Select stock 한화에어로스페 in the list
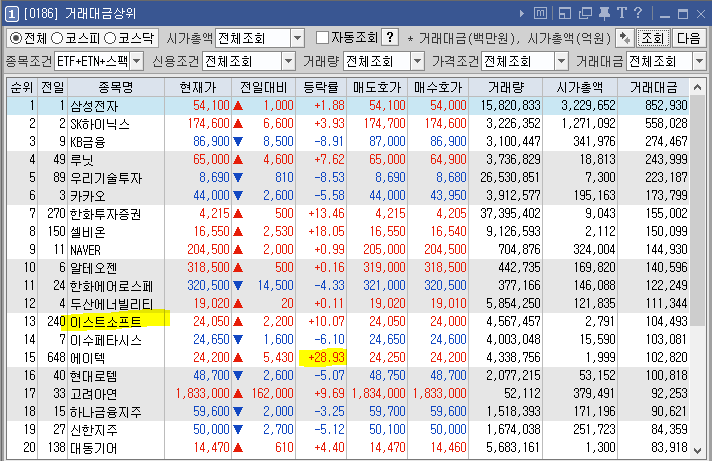Screen dimensions: 712x461 (111, 286)
